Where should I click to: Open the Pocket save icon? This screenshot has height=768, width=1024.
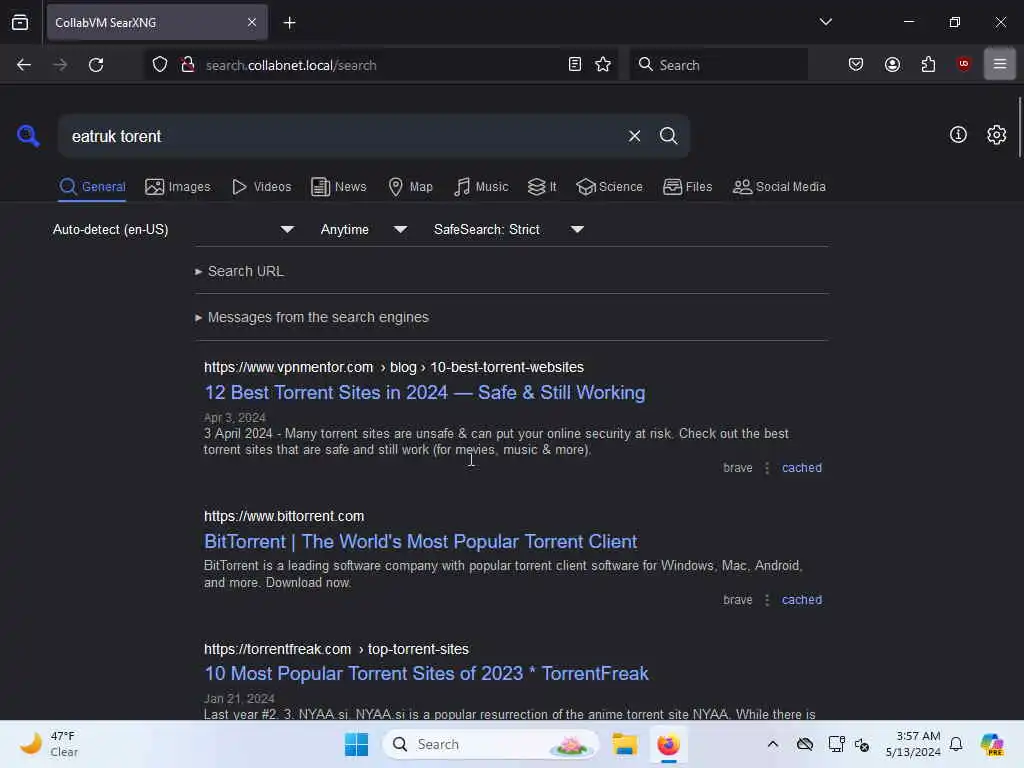[856, 64]
